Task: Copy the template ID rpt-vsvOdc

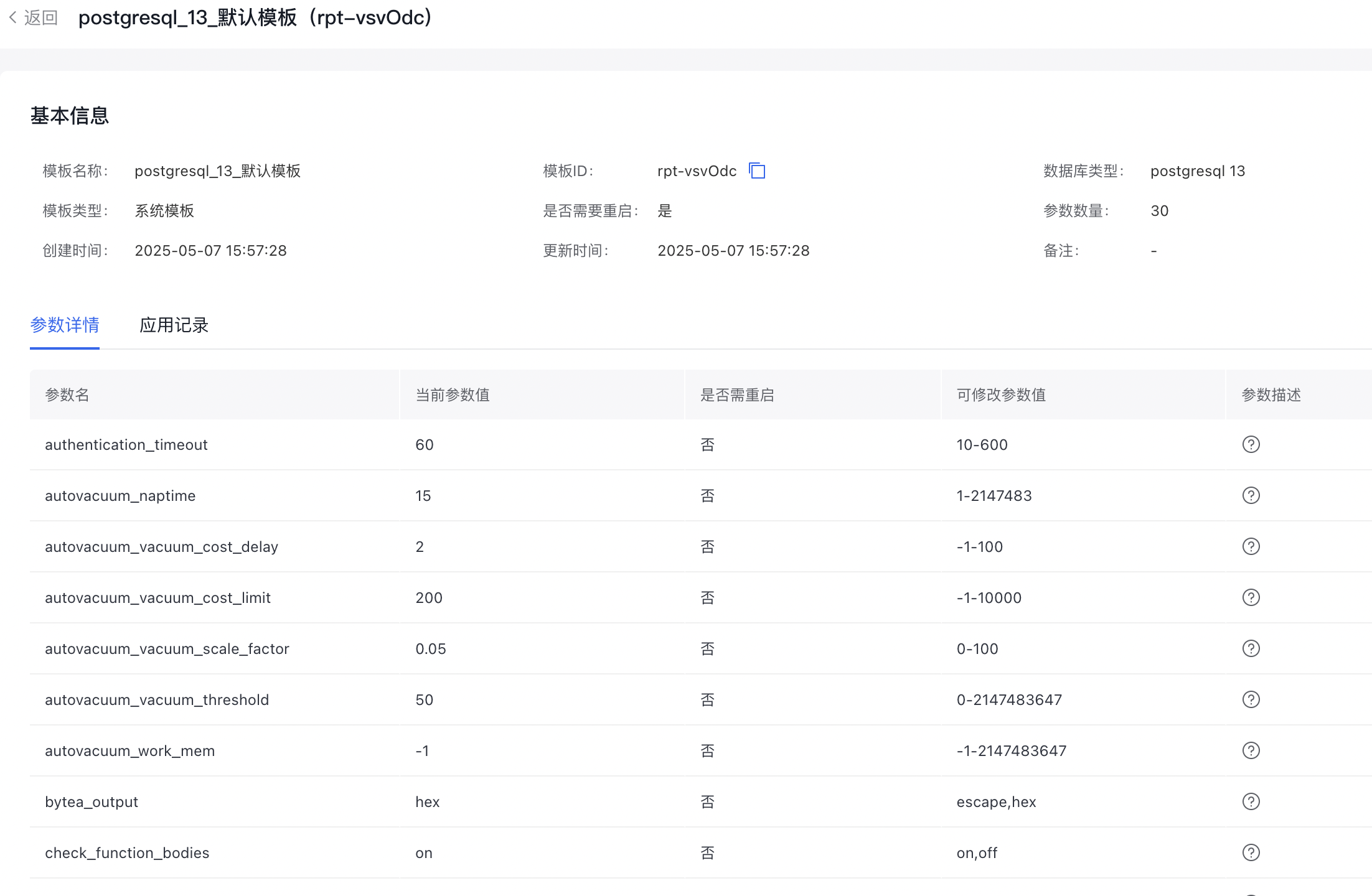Action: [757, 170]
